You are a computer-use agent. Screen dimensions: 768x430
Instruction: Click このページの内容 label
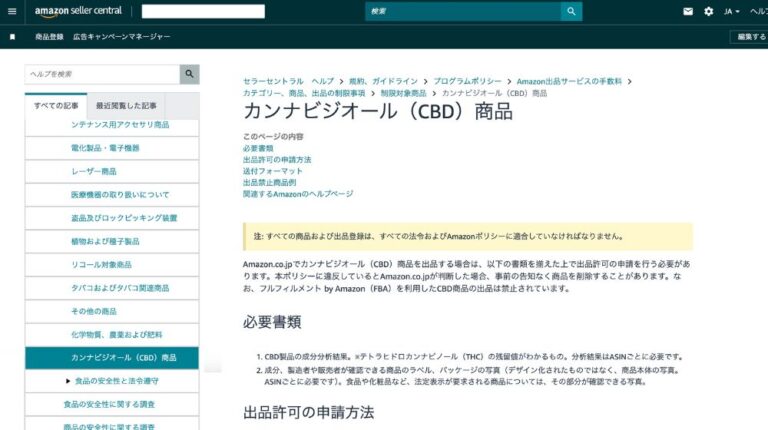point(273,137)
